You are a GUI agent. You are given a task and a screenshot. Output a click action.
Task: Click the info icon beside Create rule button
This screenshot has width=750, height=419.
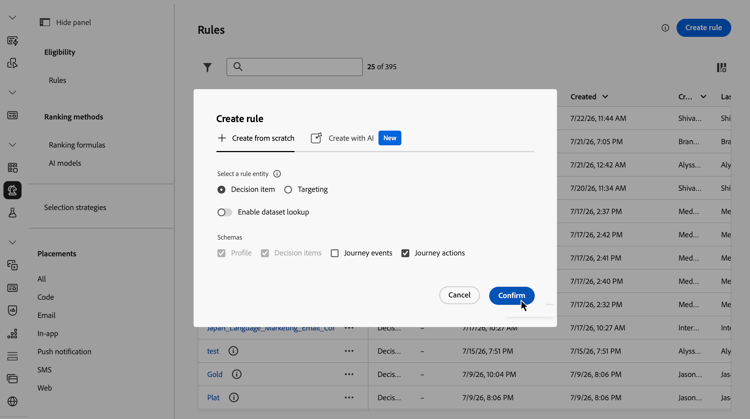coord(665,28)
